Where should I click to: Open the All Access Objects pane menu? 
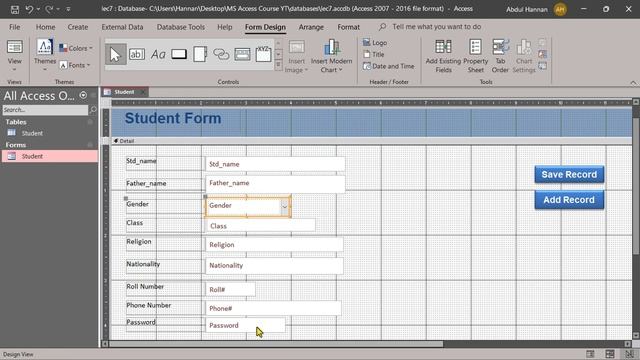[x=83, y=96]
